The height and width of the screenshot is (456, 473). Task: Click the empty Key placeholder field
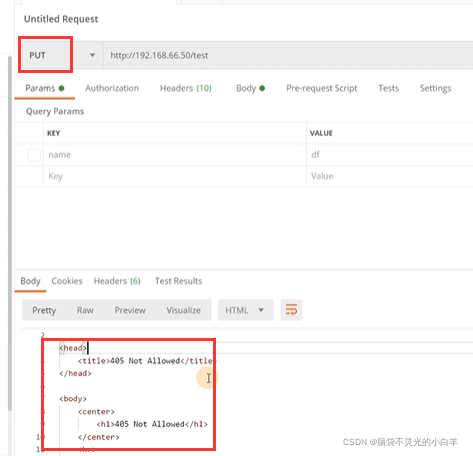coord(175,176)
